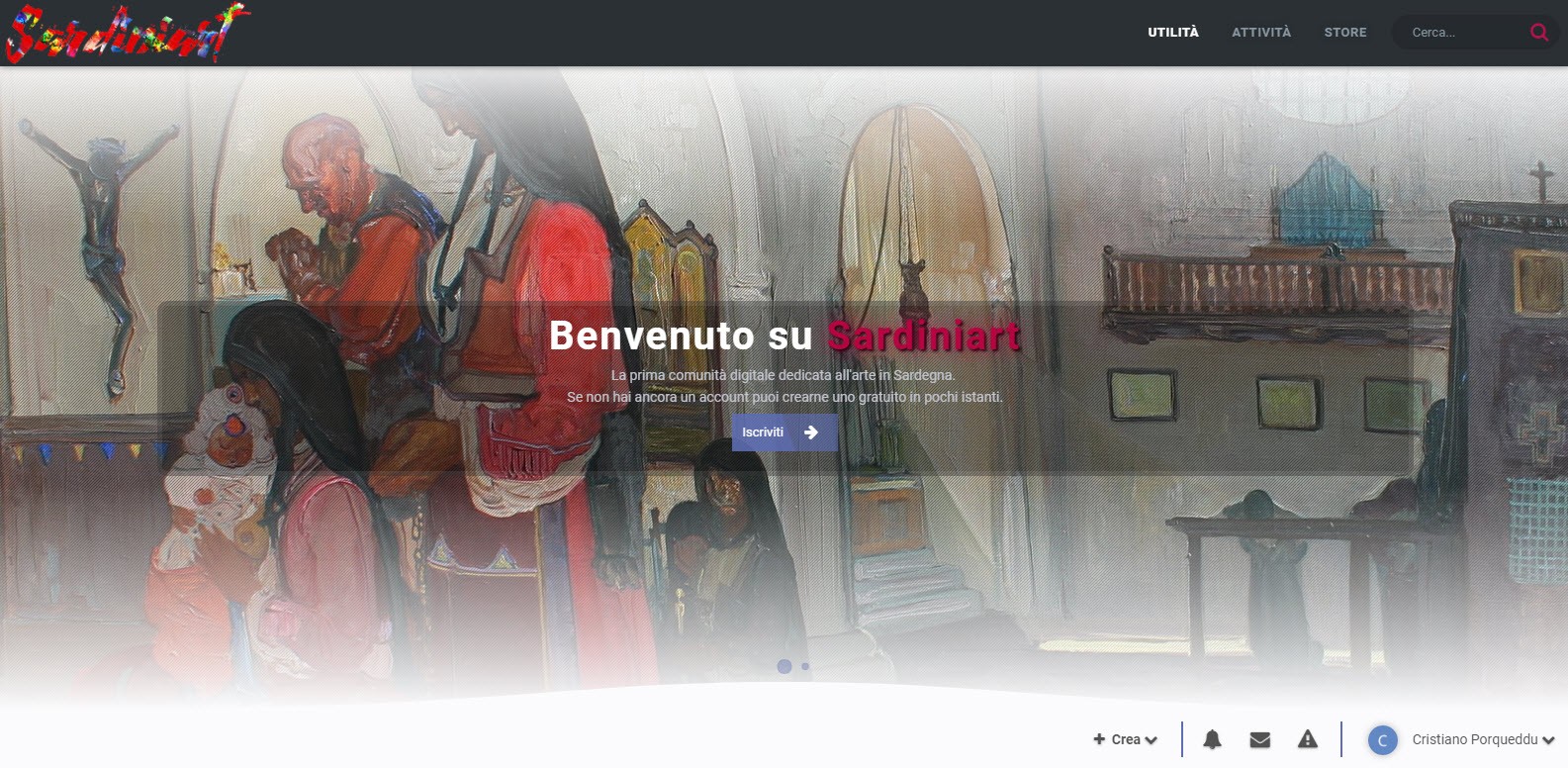The width and height of the screenshot is (1568, 768).
Task: Open the ATTIVITÀ menu
Action: (1261, 33)
